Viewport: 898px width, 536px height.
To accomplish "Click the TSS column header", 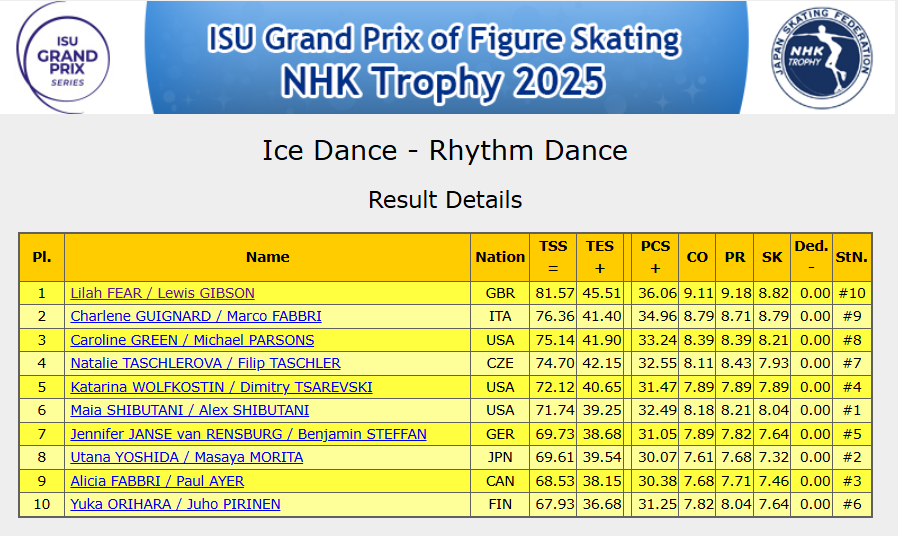I will (553, 257).
